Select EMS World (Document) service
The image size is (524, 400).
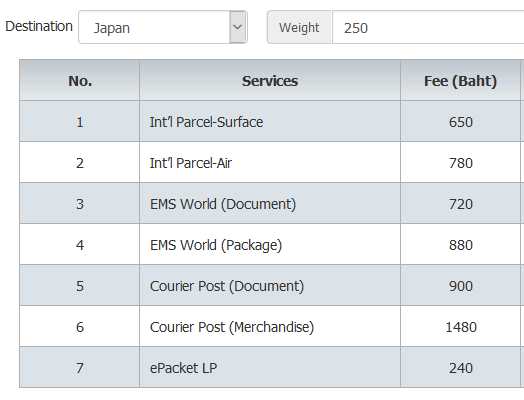223,204
